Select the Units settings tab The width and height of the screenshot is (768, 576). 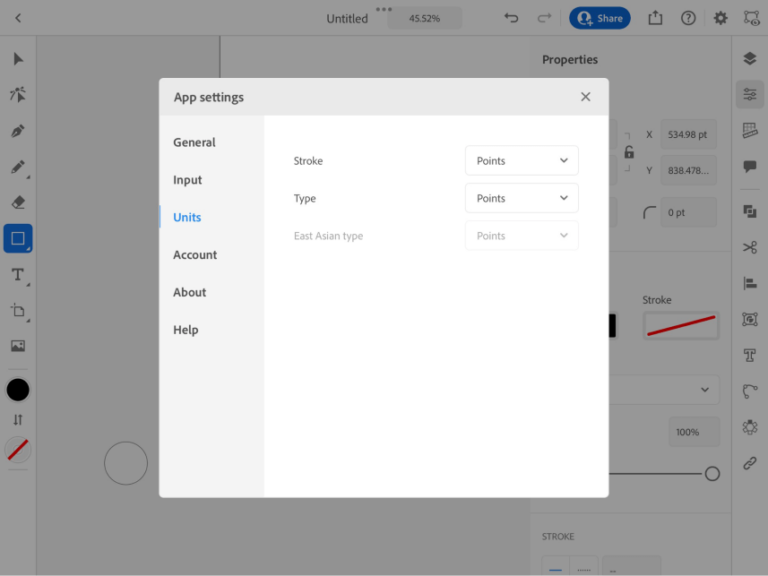point(187,217)
